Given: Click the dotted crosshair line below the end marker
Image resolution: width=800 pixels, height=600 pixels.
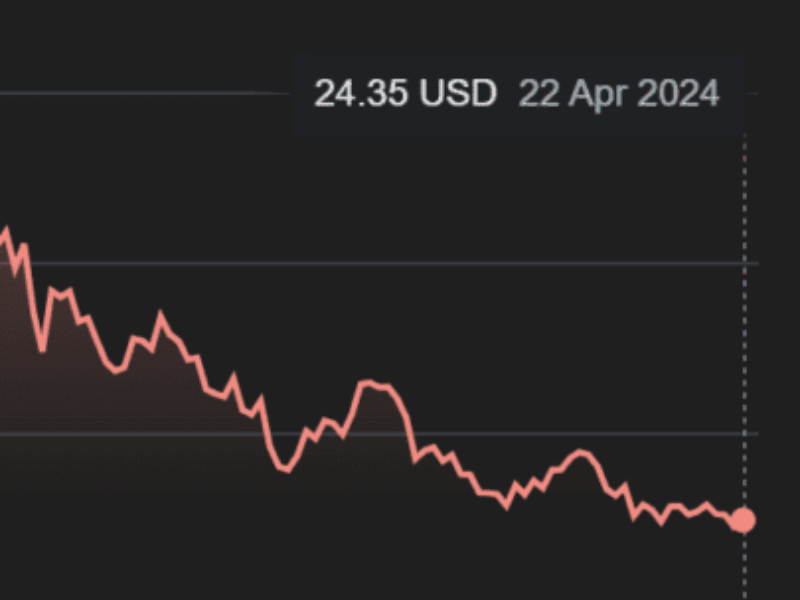Looking at the screenshot, I should 744,565.
